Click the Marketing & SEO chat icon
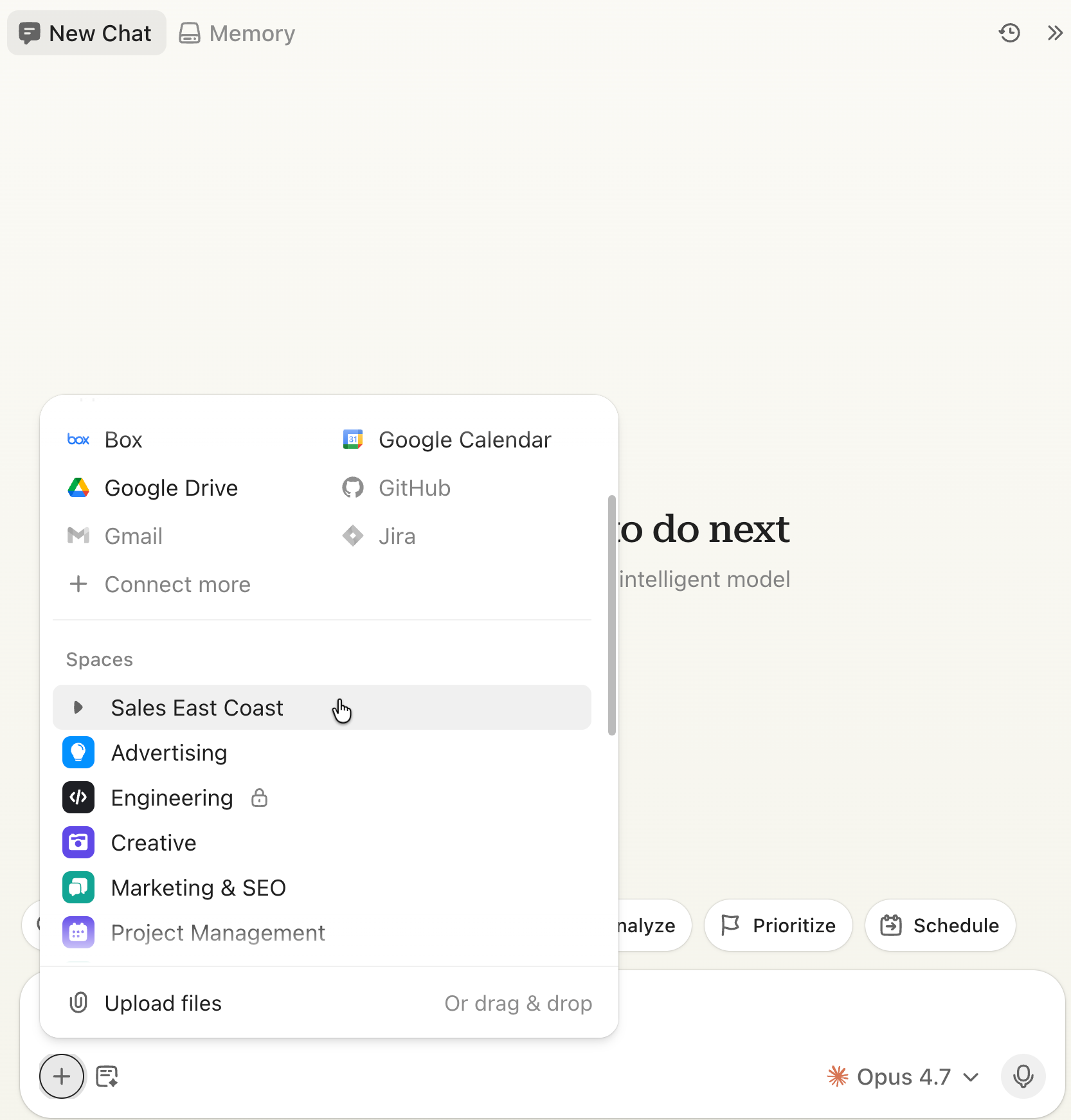This screenshot has height=1120, width=1071. 78,887
